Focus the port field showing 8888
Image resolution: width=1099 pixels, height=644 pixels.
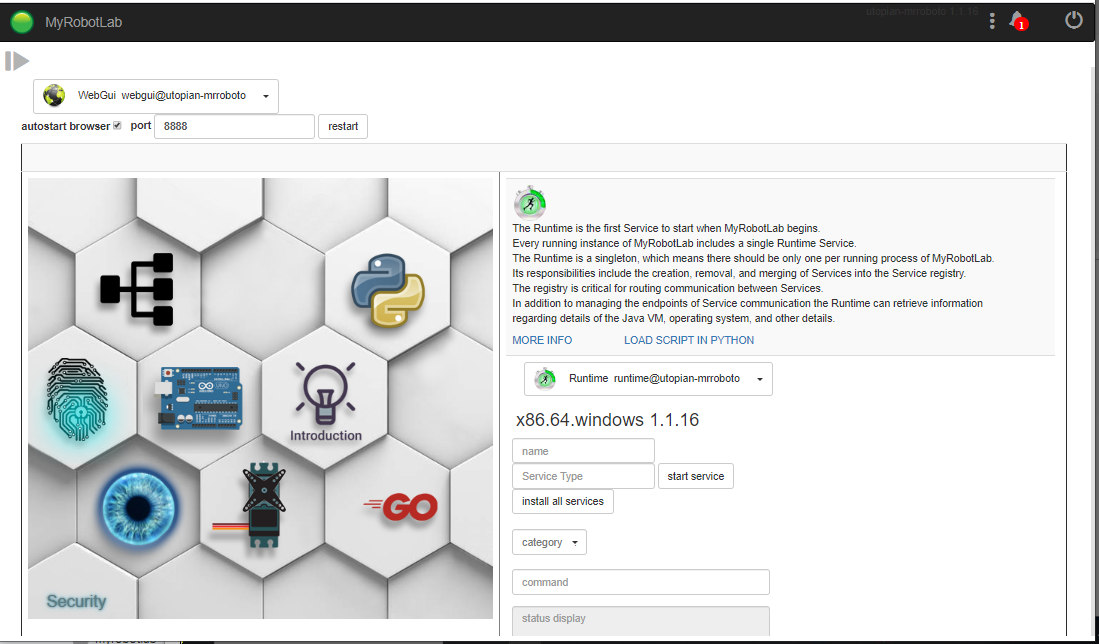point(234,126)
